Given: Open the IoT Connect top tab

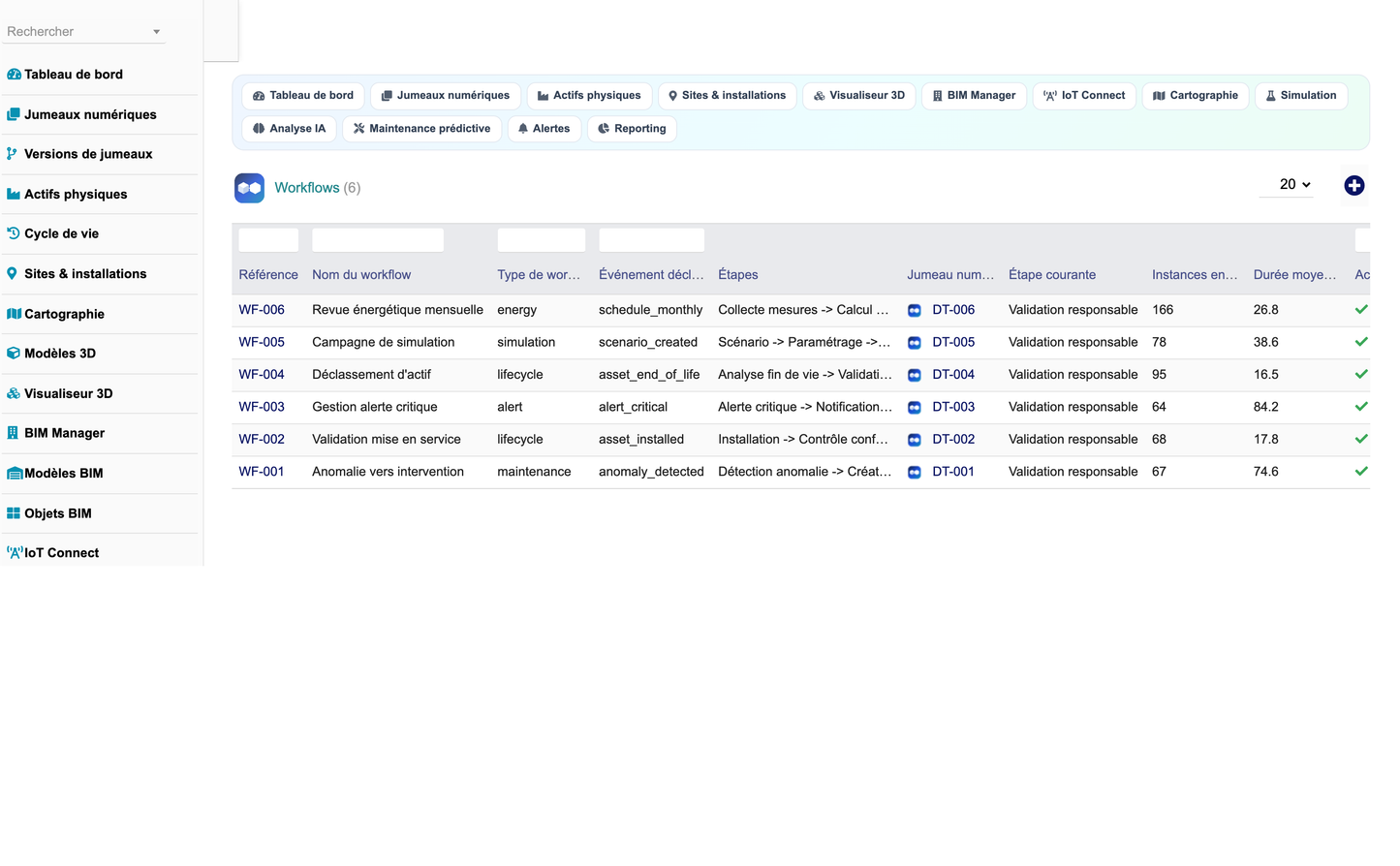Looking at the screenshot, I should pyautogui.click(x=1084, y=96).
